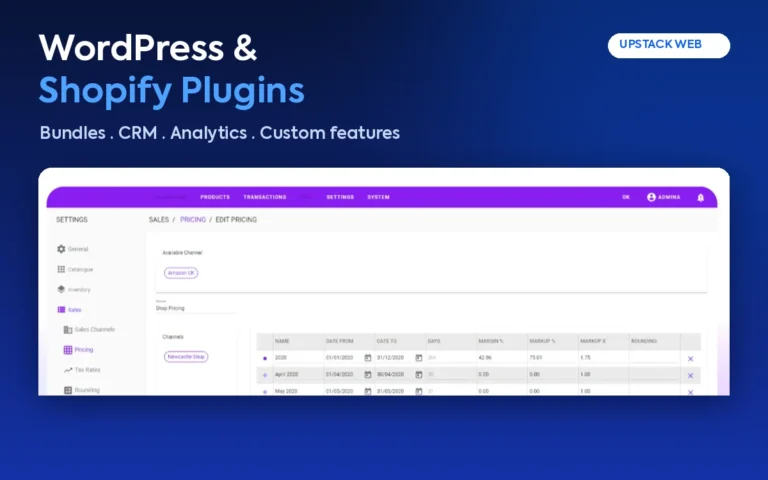Screen dimensions: 768x480
Task: Open date-to calendar for May 2020
Action: 419,391
